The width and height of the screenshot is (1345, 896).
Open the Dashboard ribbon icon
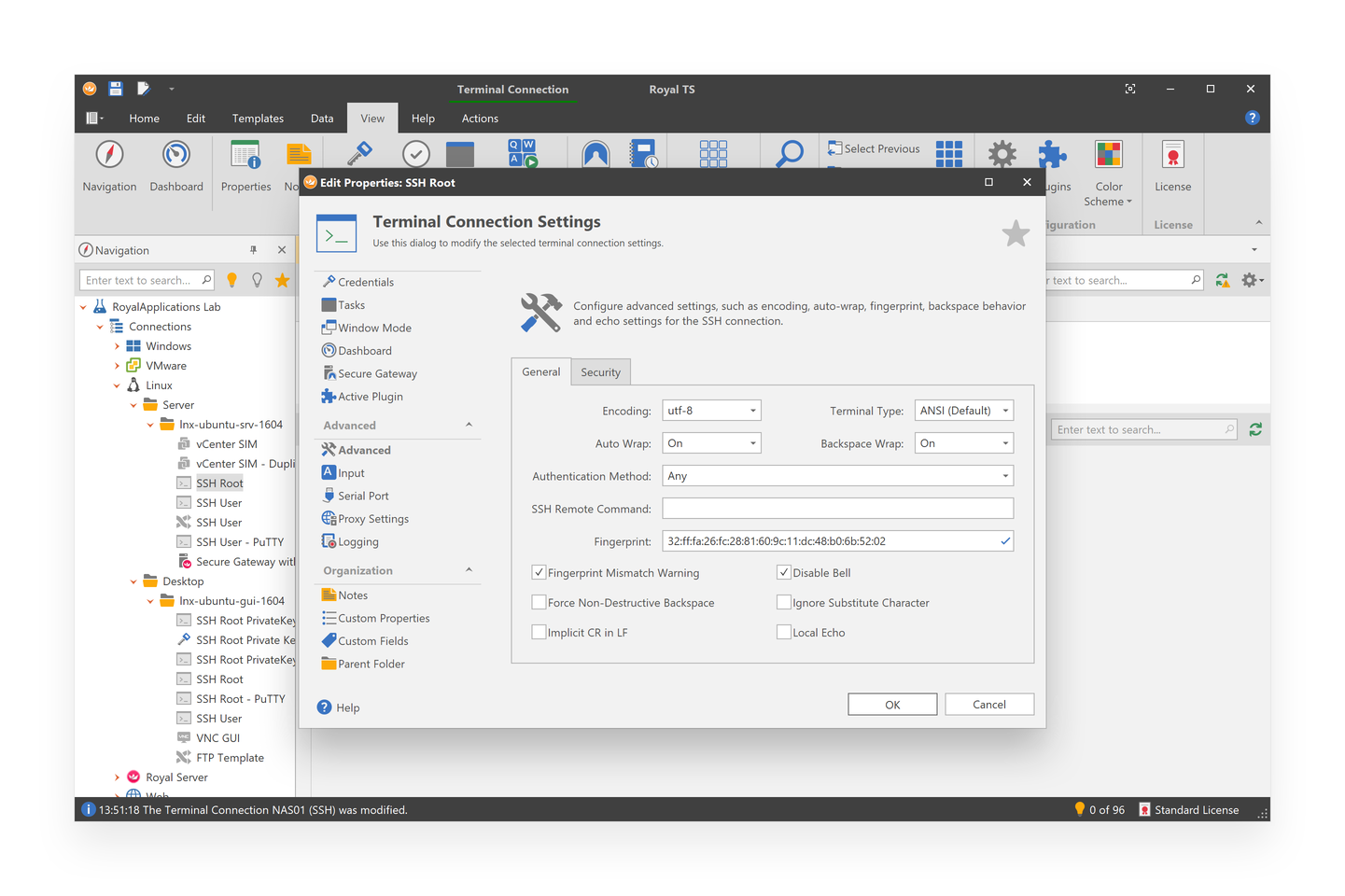pos(175,155)
